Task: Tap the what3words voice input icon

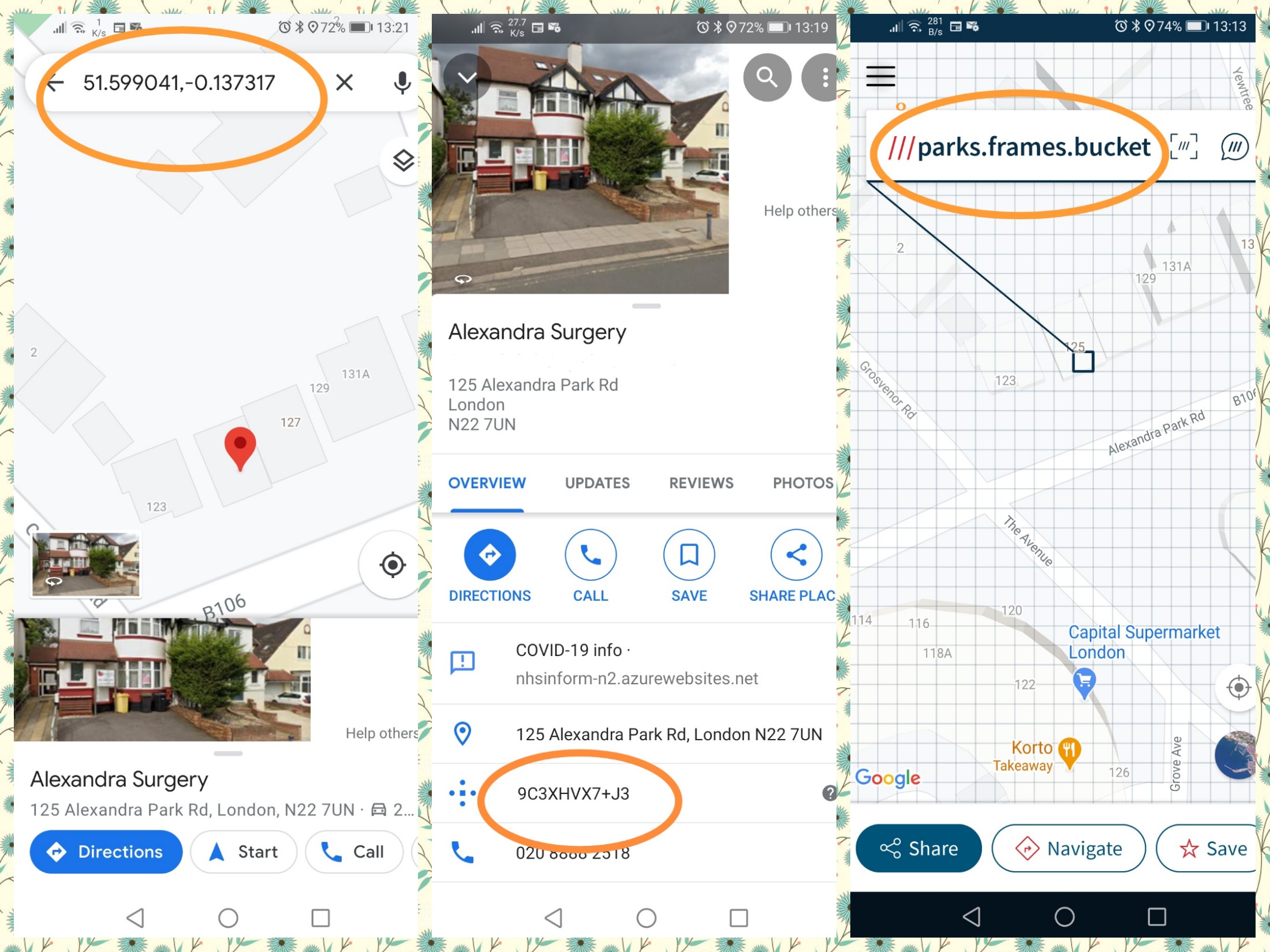Action: coord(1234,147)
